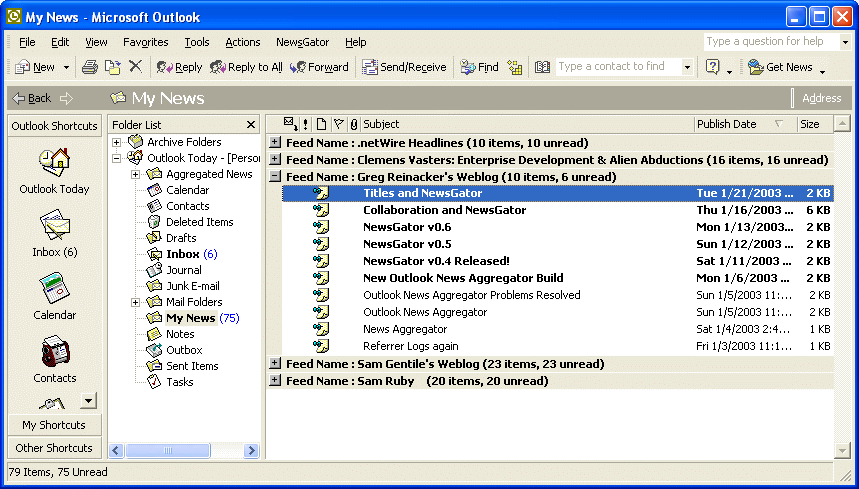This screenshot has height=489, width=859.
Task: Click the forward arrow next to Back
Action: pos(66,99)
